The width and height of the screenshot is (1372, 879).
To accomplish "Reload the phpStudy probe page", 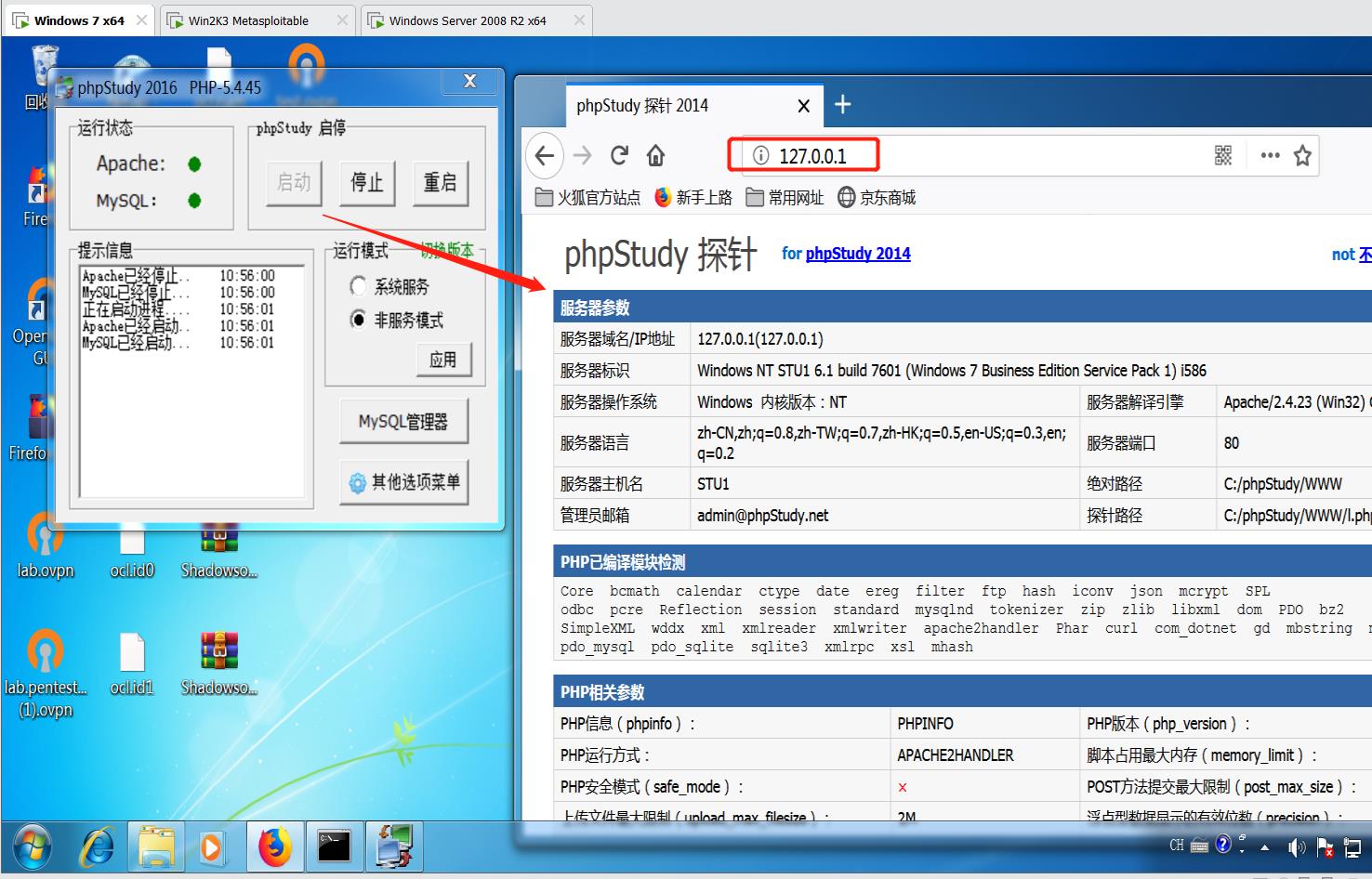I will [x=619, y=155].
